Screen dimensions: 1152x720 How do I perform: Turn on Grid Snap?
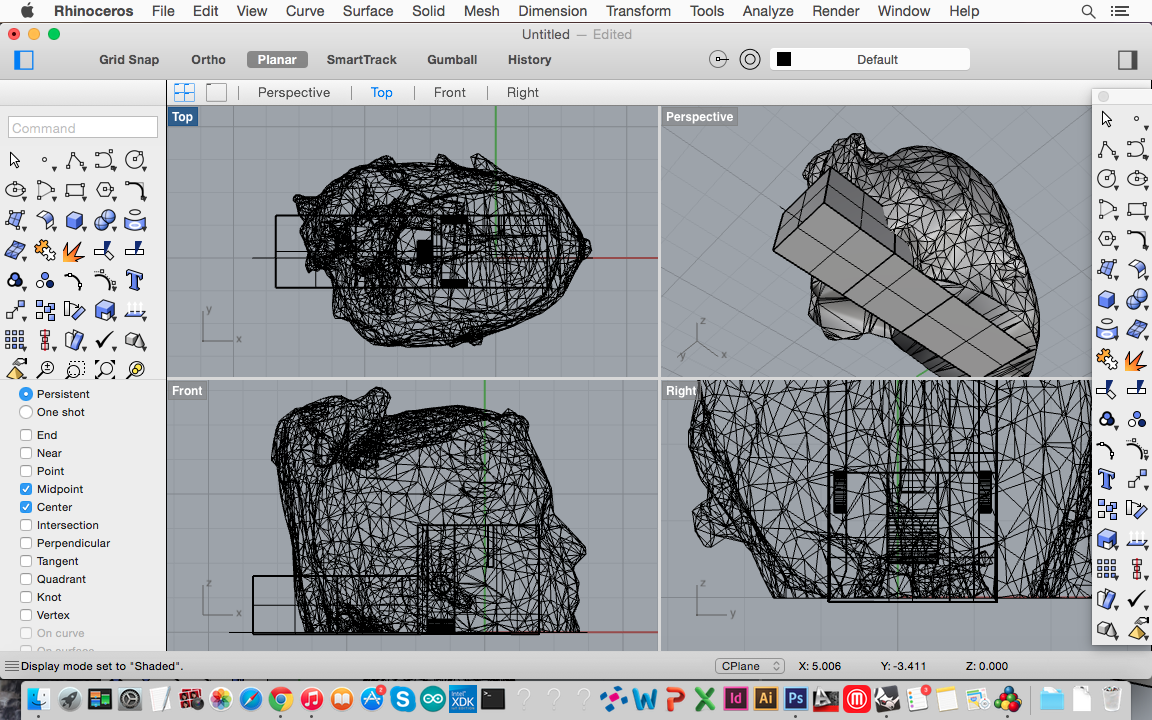[129, 60]
